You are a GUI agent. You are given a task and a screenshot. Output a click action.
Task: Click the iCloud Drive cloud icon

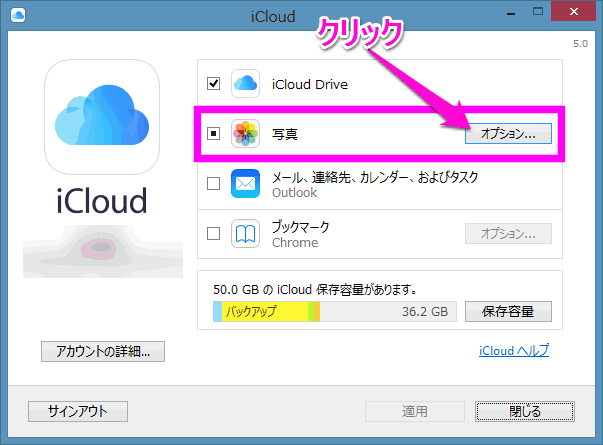(246, 85)
